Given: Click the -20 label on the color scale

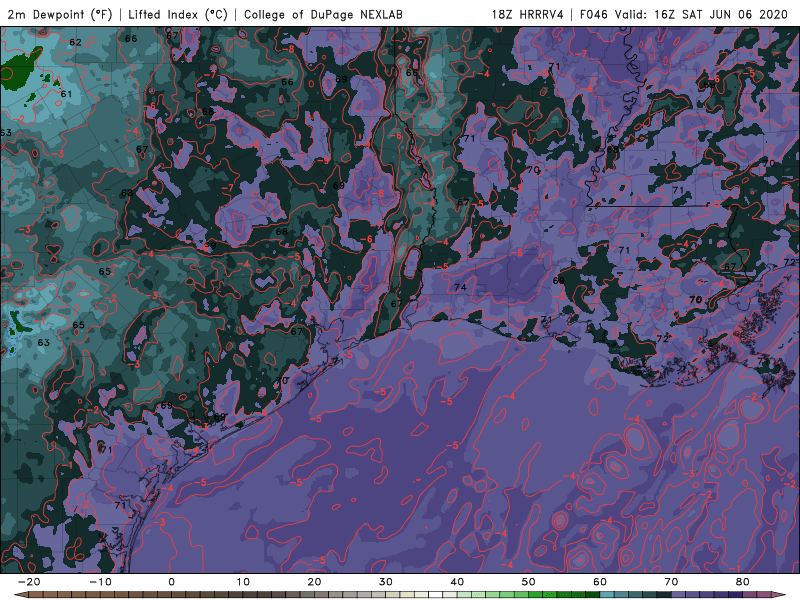Looking at the screenshot, I should (29, 582).
